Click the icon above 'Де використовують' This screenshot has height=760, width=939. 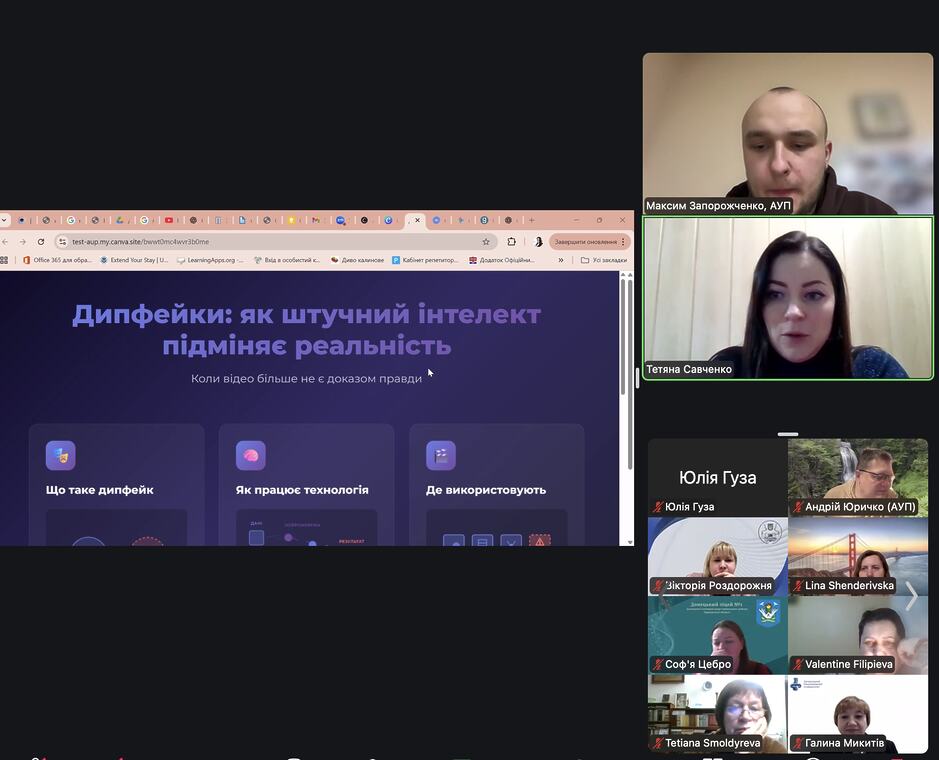pyautogui.click(x=440, y=455)
